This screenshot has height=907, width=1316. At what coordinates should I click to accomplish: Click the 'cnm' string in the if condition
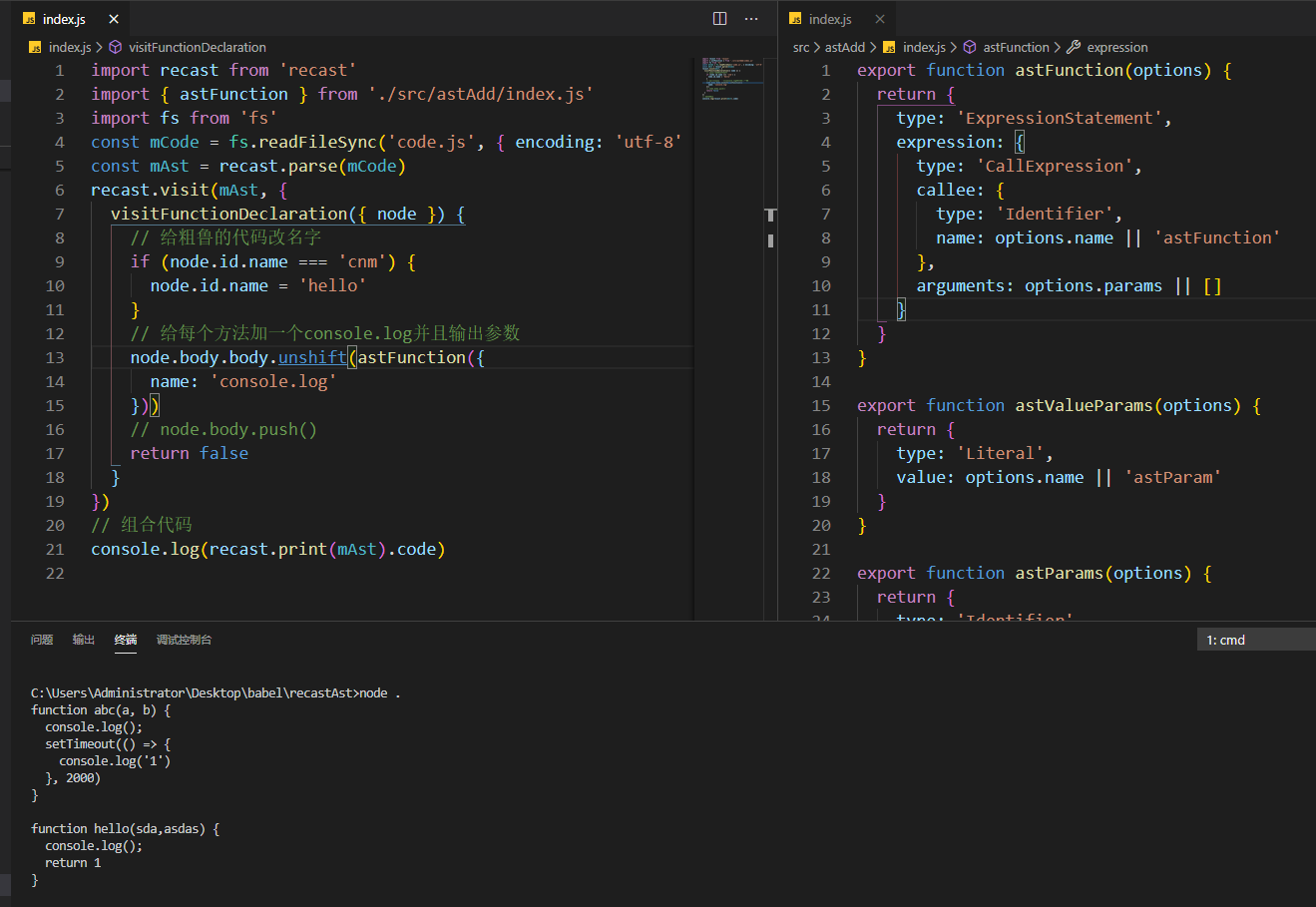coord(362,261)
